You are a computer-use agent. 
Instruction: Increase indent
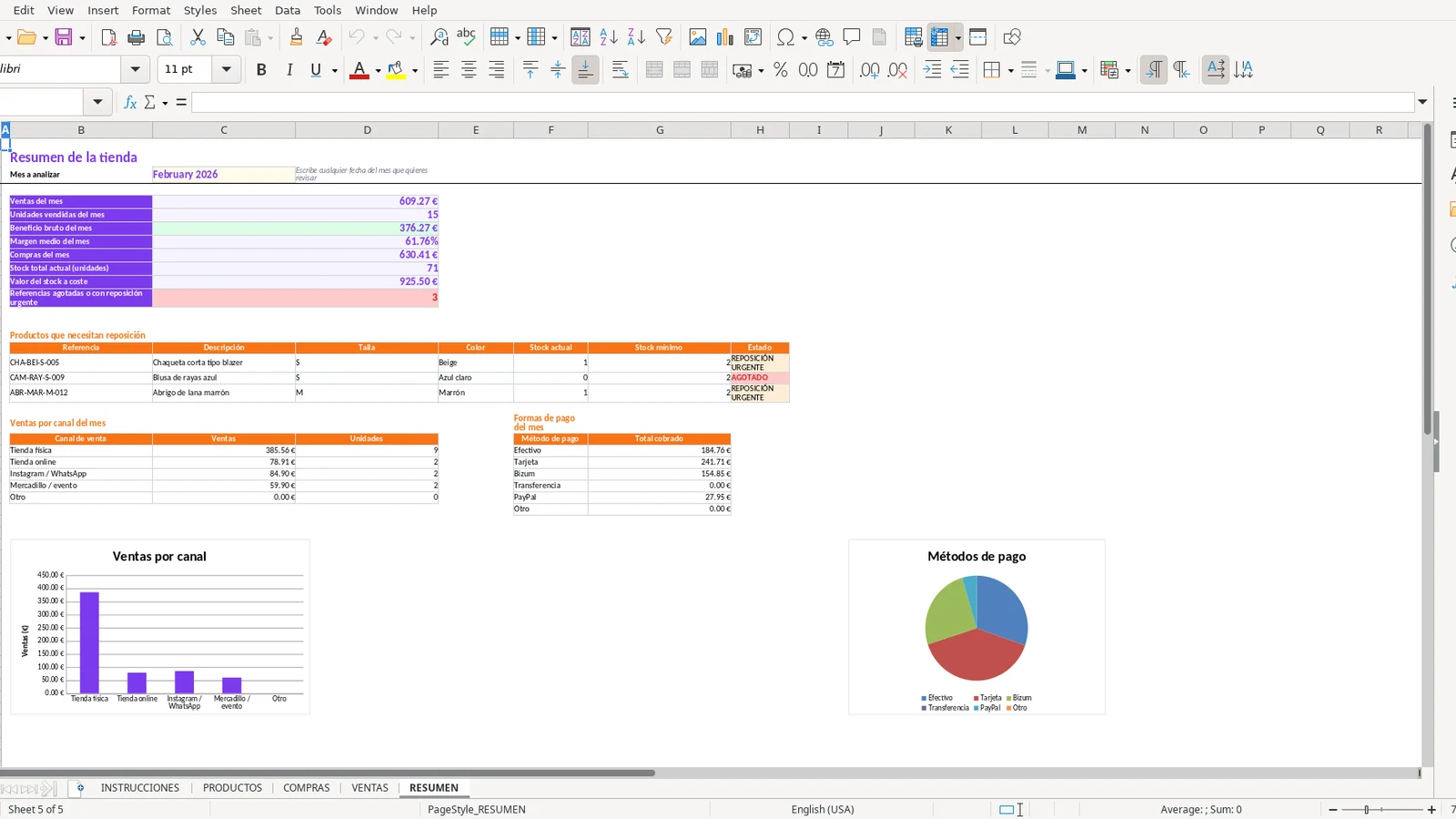pos(932,70)
